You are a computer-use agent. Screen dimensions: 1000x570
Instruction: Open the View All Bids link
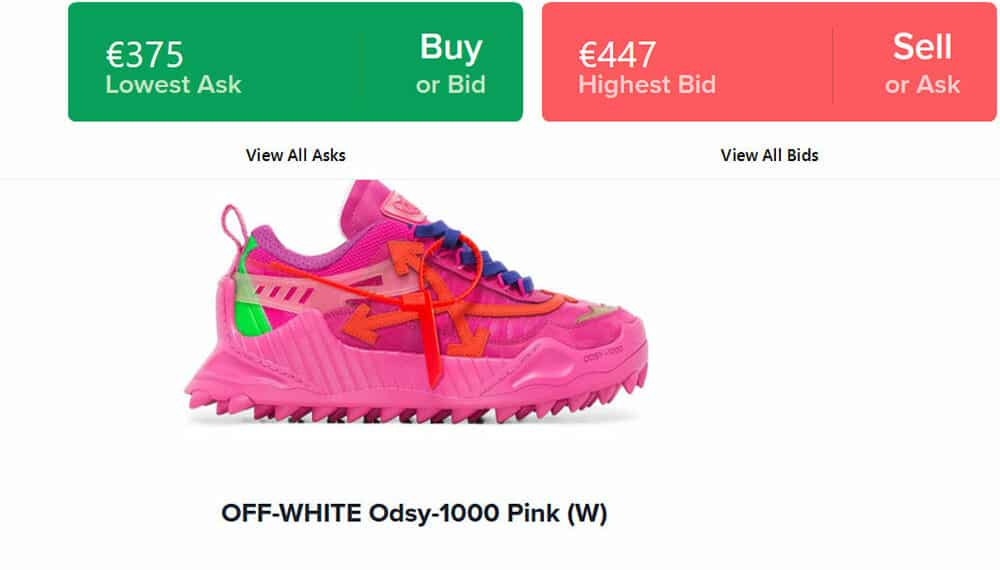pos(769,155)
